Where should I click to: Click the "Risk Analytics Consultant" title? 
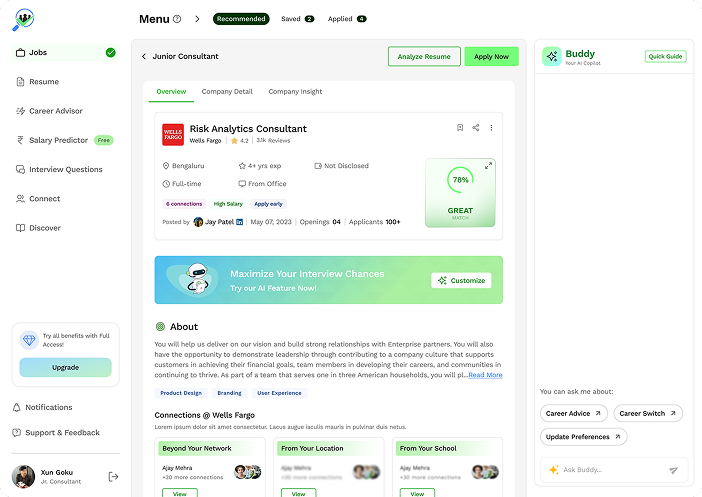click(248, 129)
